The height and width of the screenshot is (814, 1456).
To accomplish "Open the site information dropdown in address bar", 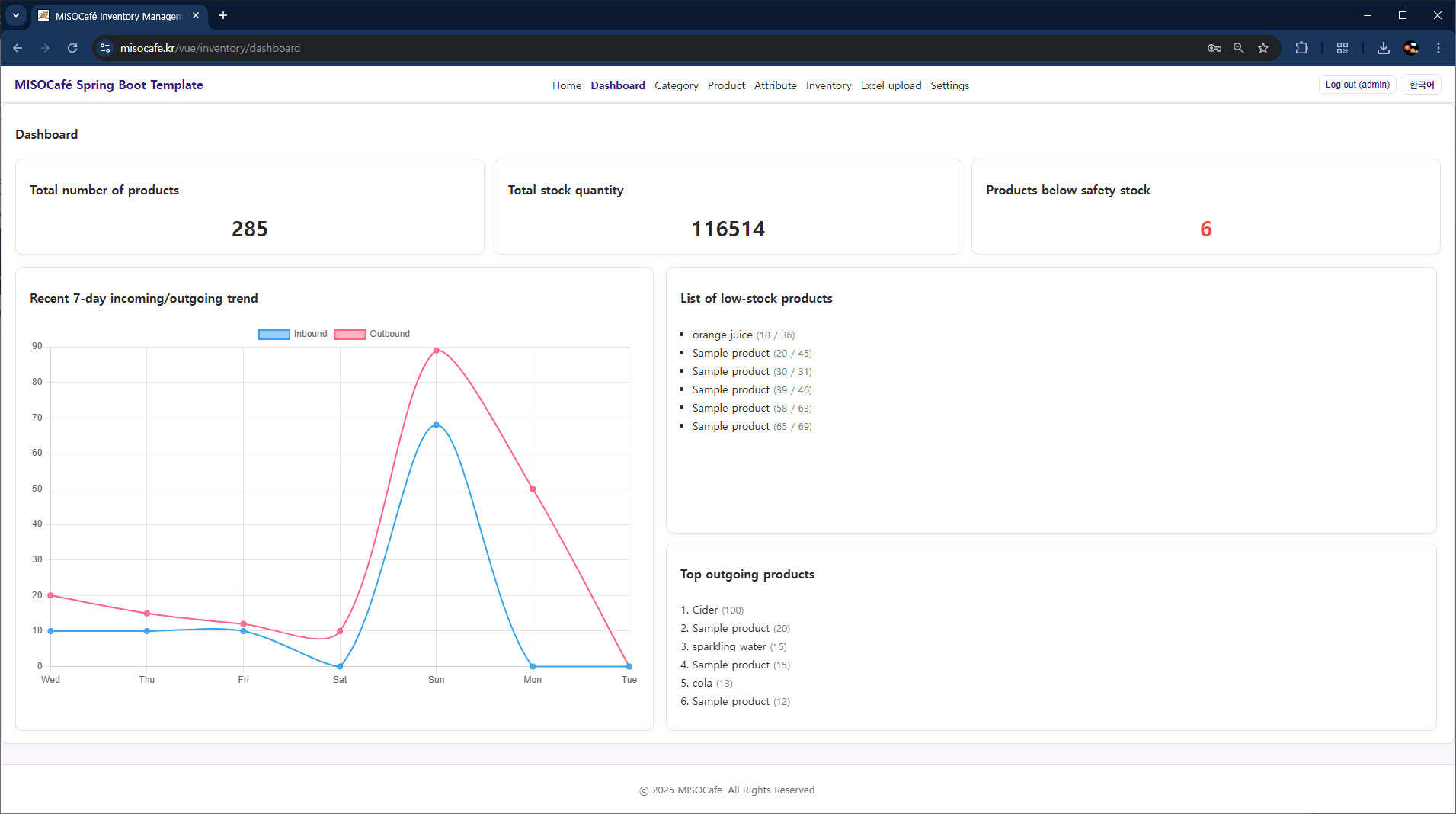I will [x=104, y=47].
